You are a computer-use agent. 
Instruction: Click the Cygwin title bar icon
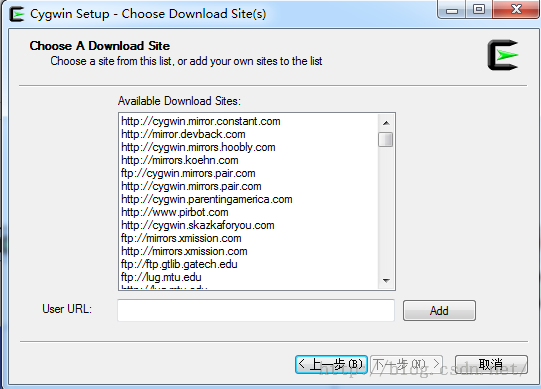(17, 14)
